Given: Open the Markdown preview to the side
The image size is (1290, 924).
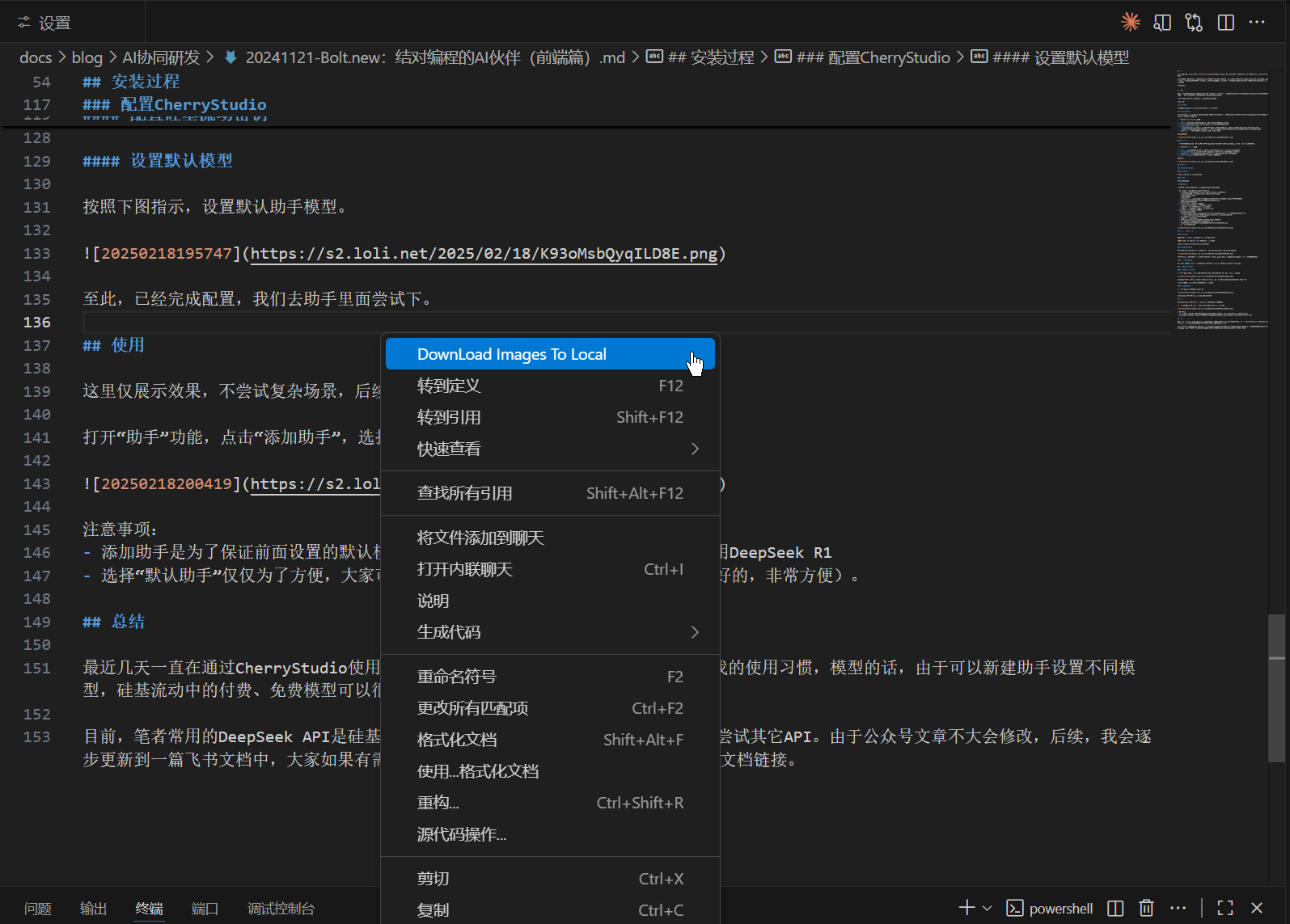Looking at the screenshot, I should click(1162, 22).
